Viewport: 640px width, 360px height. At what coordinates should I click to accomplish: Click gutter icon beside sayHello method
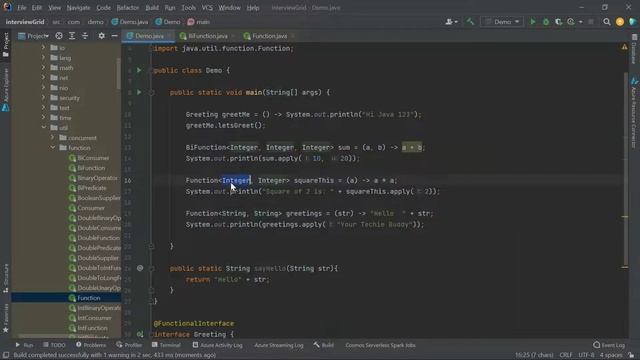coord(140,268)
